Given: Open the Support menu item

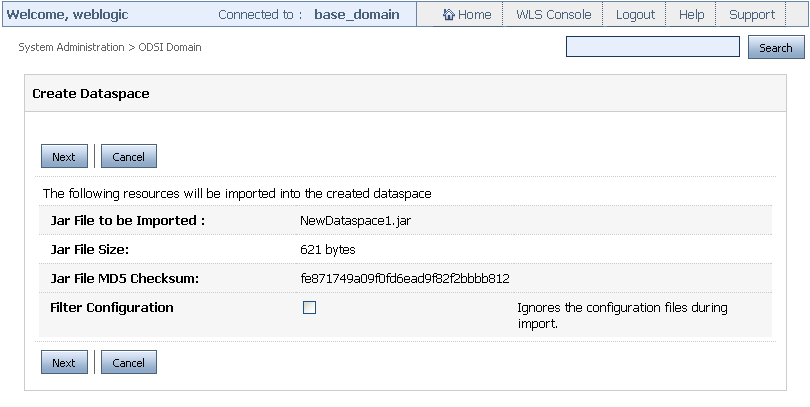Looking at the screenshot, I should coord(752,14).
